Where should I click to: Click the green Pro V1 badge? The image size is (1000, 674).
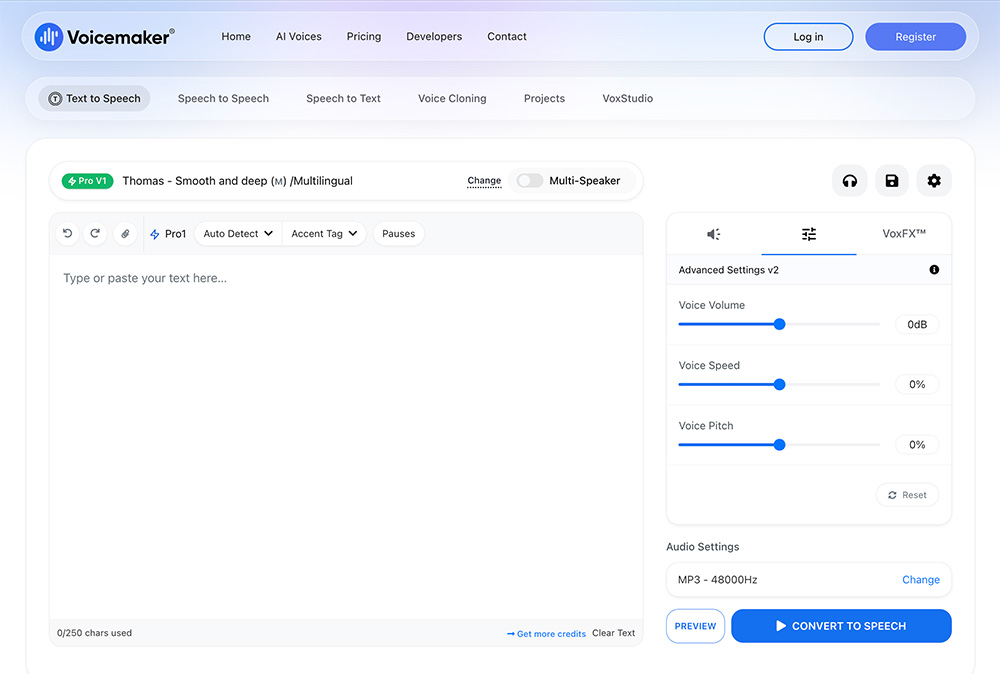point(87,181)
